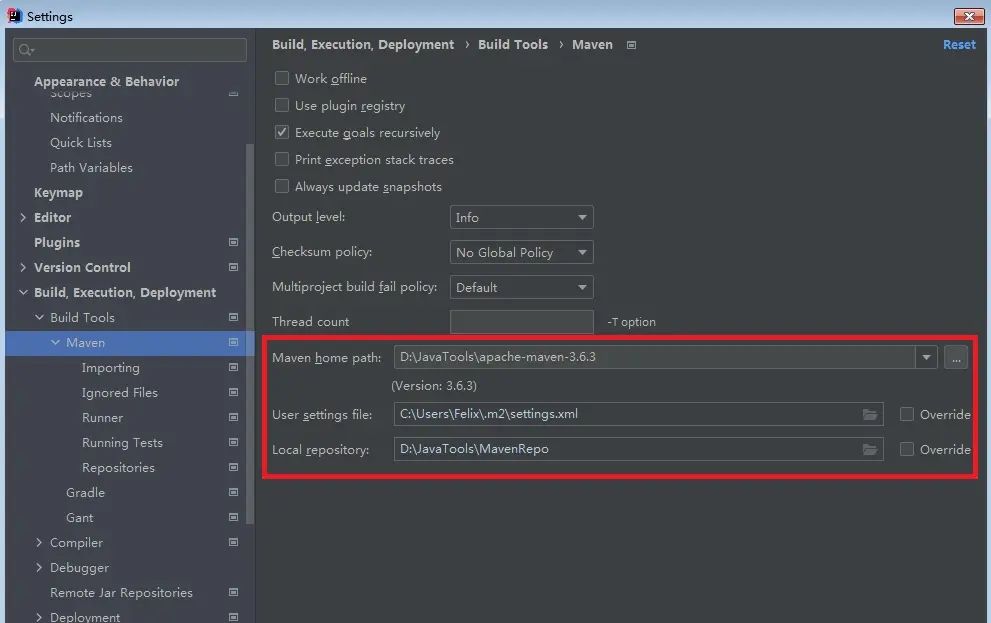
Task: Click the Reset link
Action: [959, 44]
